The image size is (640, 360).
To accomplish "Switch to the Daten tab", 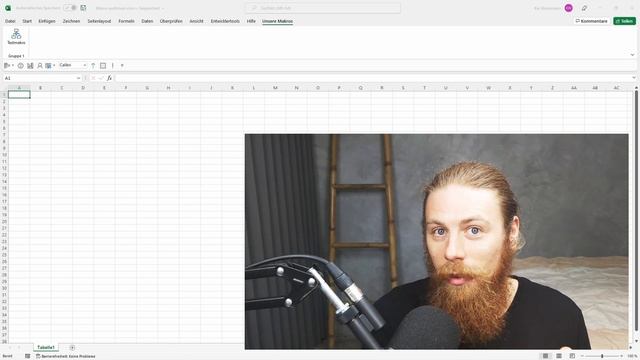I will 147,21.
